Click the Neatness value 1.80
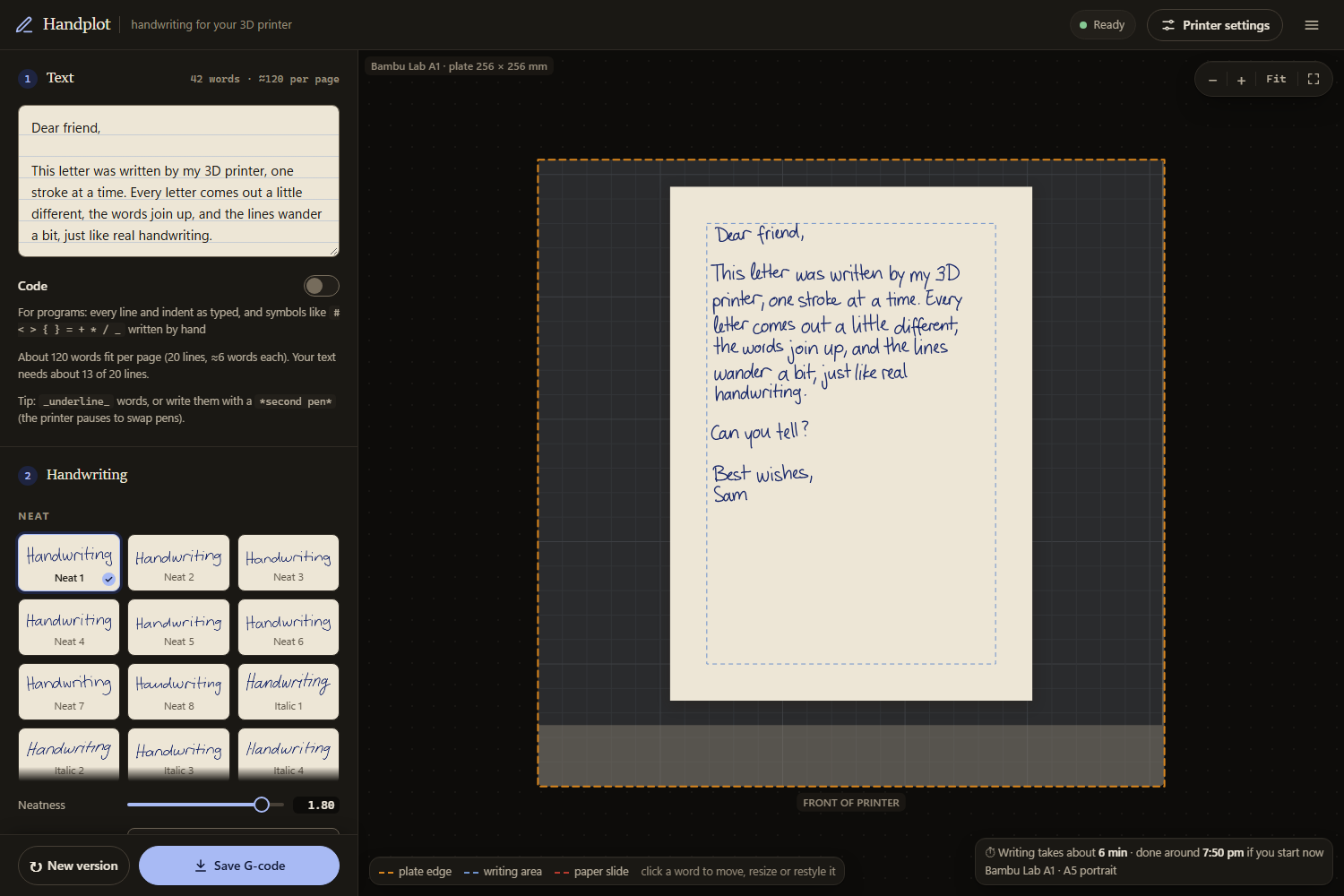Viewport: 1344px width, 896px height. click(x=316, y=806)
